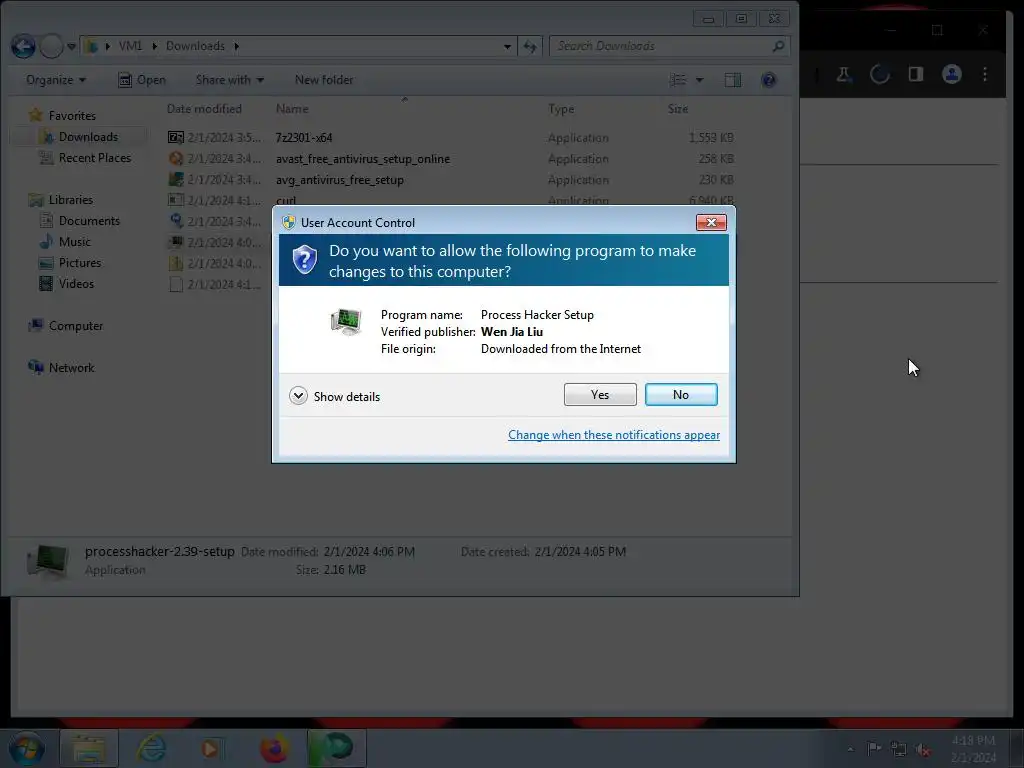Open the view options dropdown arrow

pos(699,80)
